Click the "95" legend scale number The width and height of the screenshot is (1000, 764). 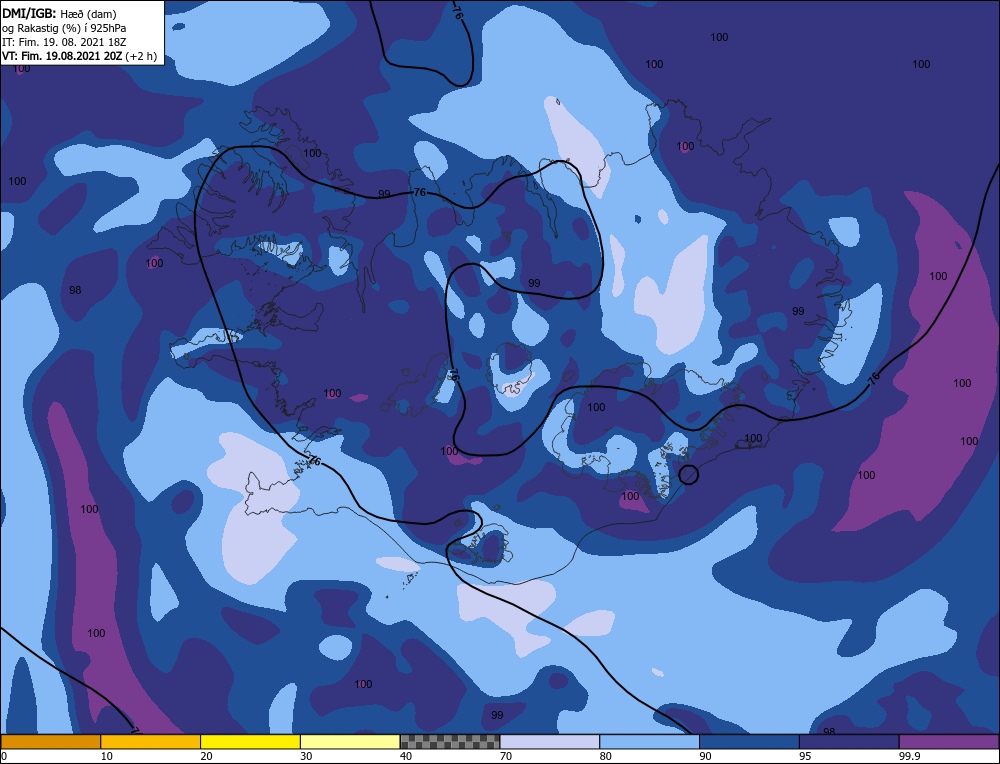(x=805, y=756)
